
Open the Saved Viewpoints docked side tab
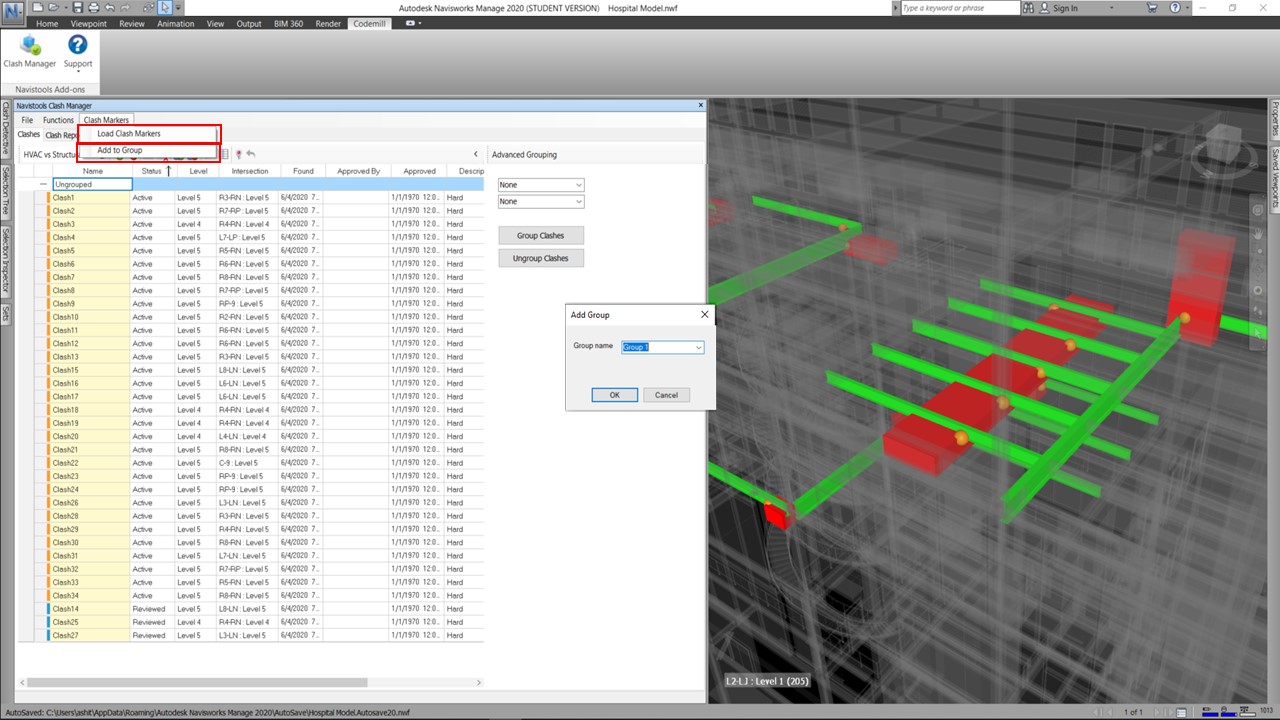[x=1275, y=180]
